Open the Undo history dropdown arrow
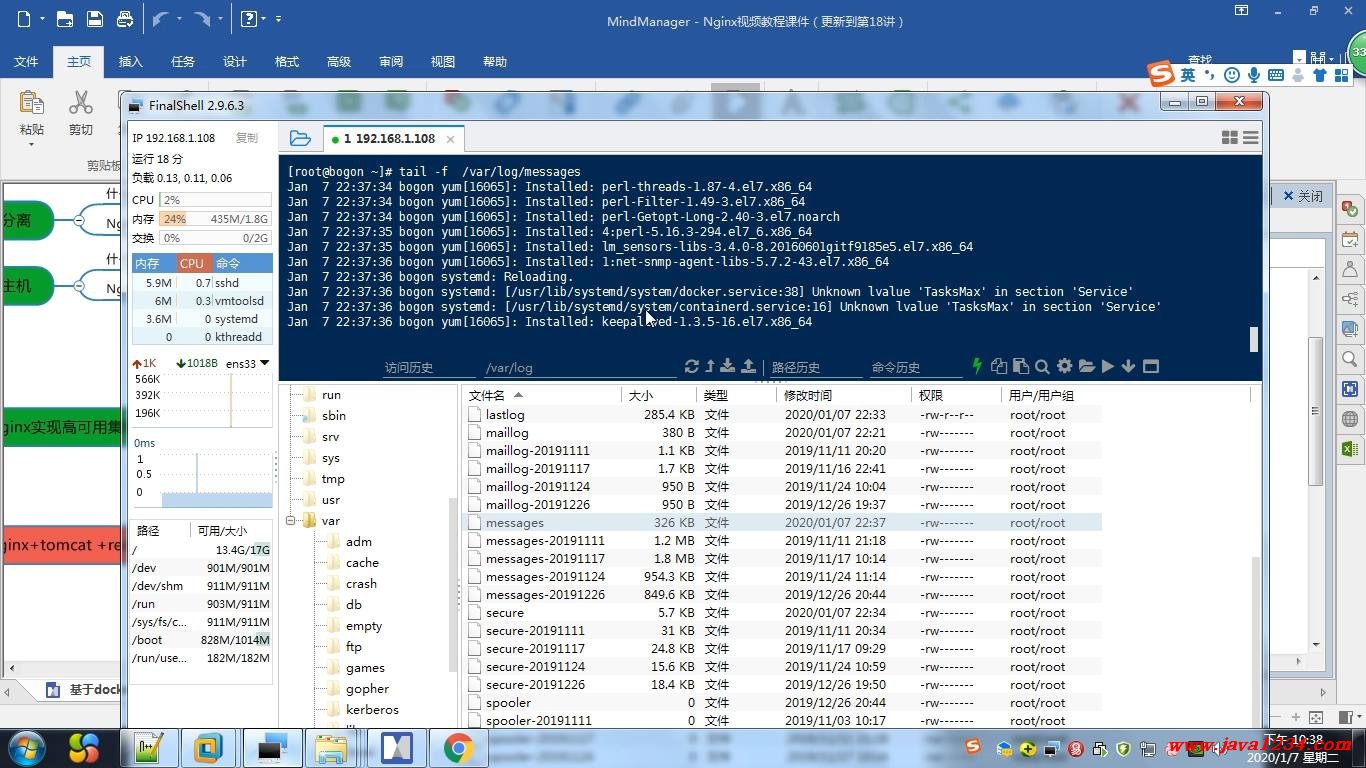The height and width of the screenshot is (768, 1366). (x=180, y=19)
